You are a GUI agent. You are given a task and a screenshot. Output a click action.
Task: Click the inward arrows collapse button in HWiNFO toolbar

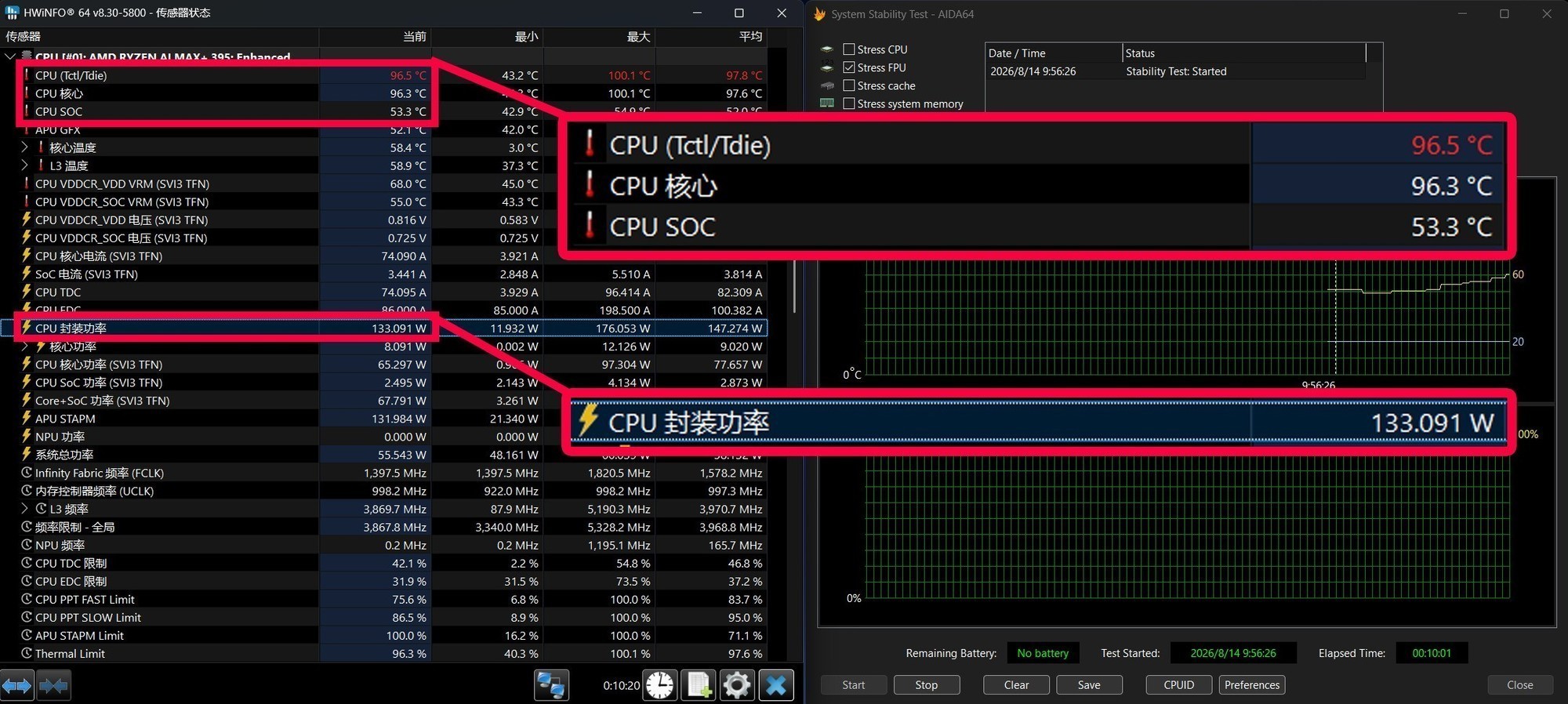pyautogui.click(x=54, y=686)
